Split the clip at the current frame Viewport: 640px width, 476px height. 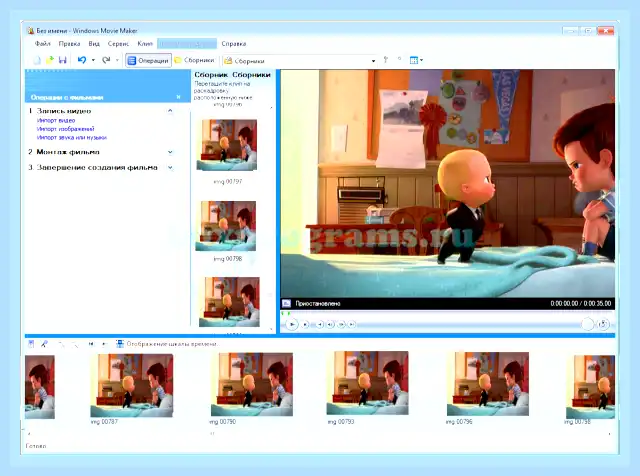click(588, 324)
